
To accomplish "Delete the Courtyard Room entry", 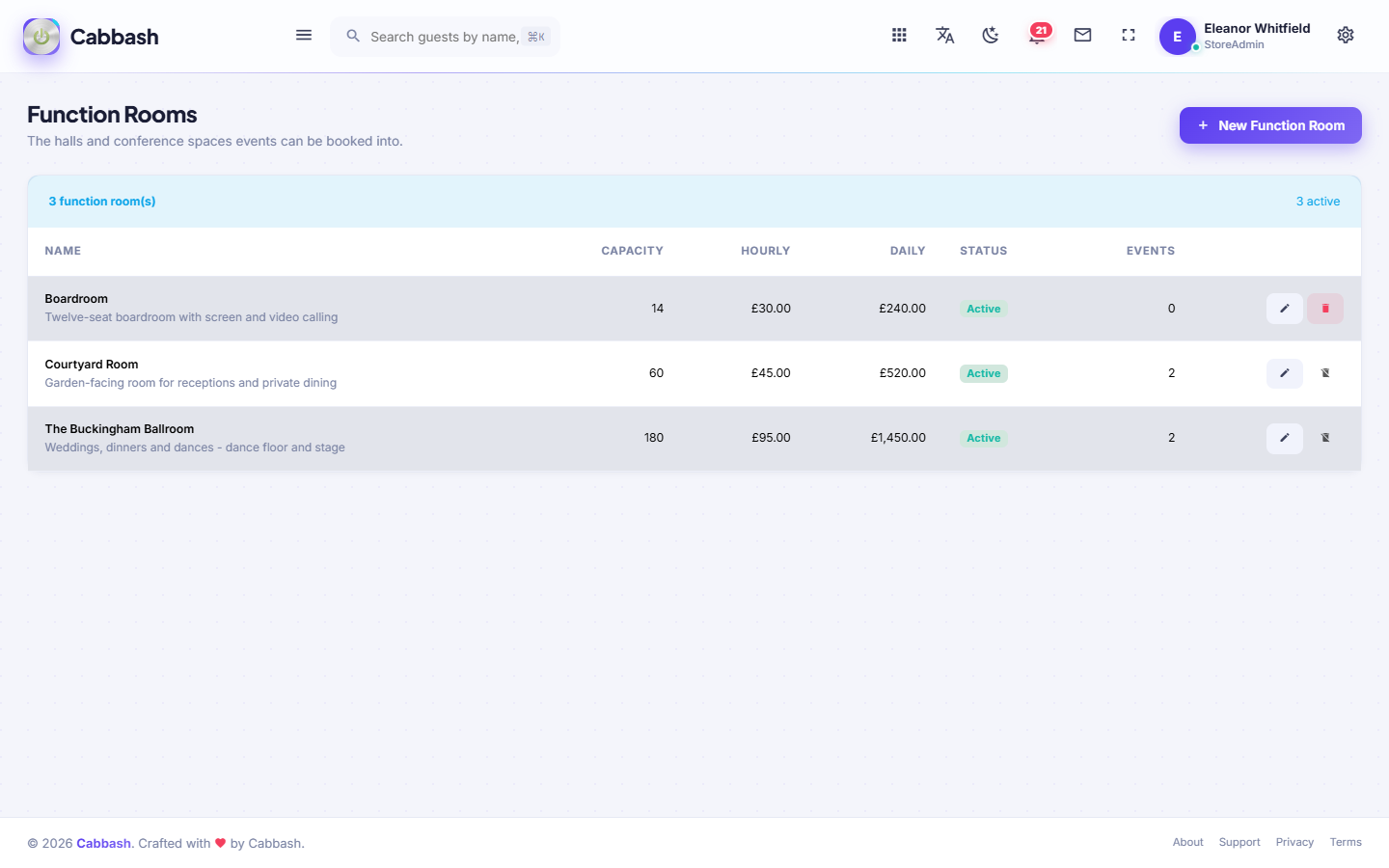I will [1325, 373].
